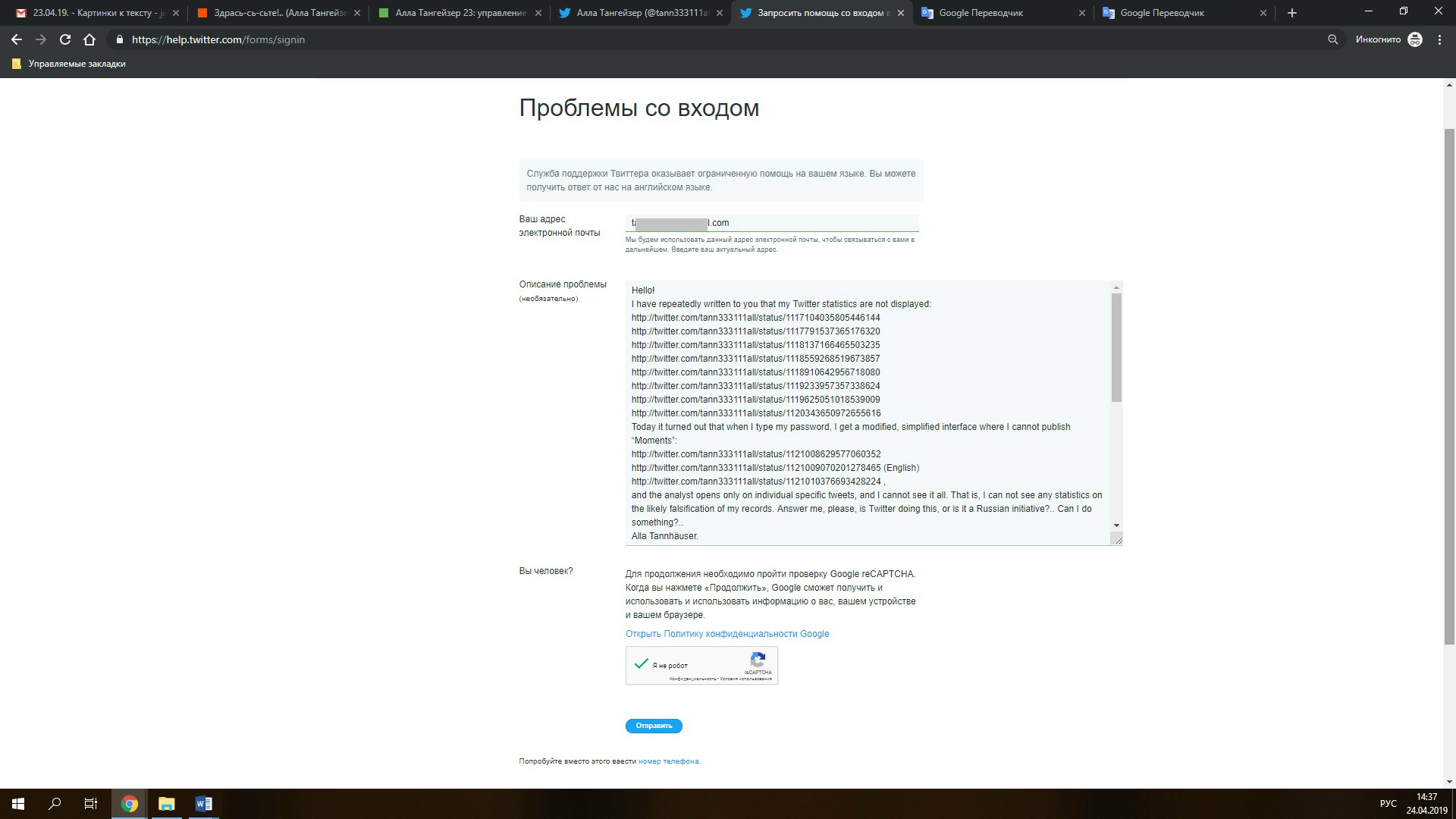Open Google privacy policy link
Screen dimensions: 1456x819
point(727,634)
